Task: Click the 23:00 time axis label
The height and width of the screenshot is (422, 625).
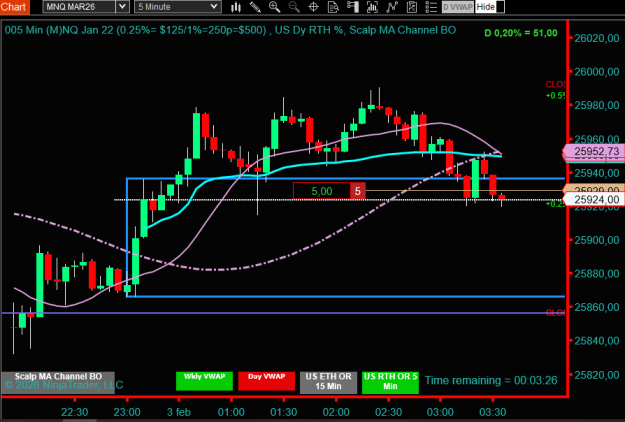Action: (x=127, y=412)
